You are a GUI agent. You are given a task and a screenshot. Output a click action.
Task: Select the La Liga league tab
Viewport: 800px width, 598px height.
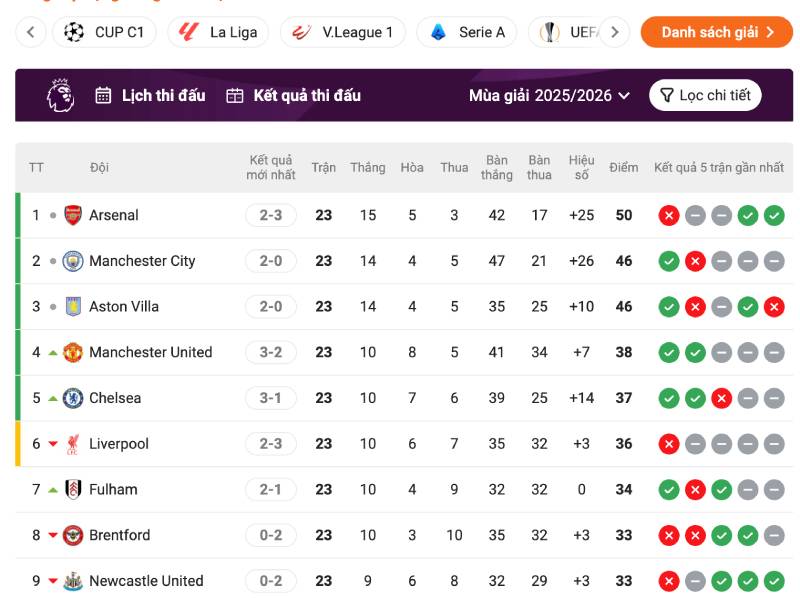point(218,32)
